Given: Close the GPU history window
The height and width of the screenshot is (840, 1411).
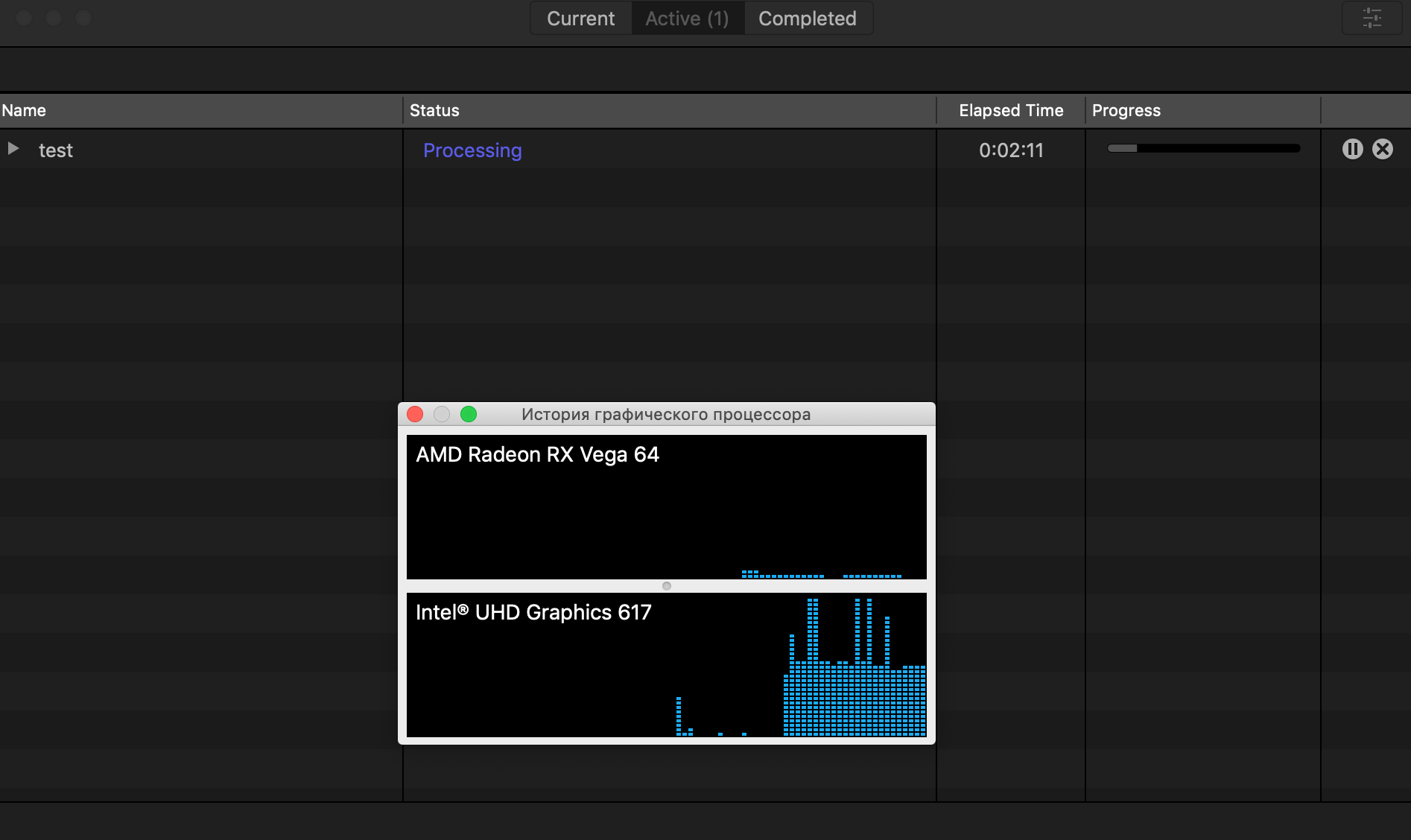Looking at the screenshot, I should click(x=415, y=414).
